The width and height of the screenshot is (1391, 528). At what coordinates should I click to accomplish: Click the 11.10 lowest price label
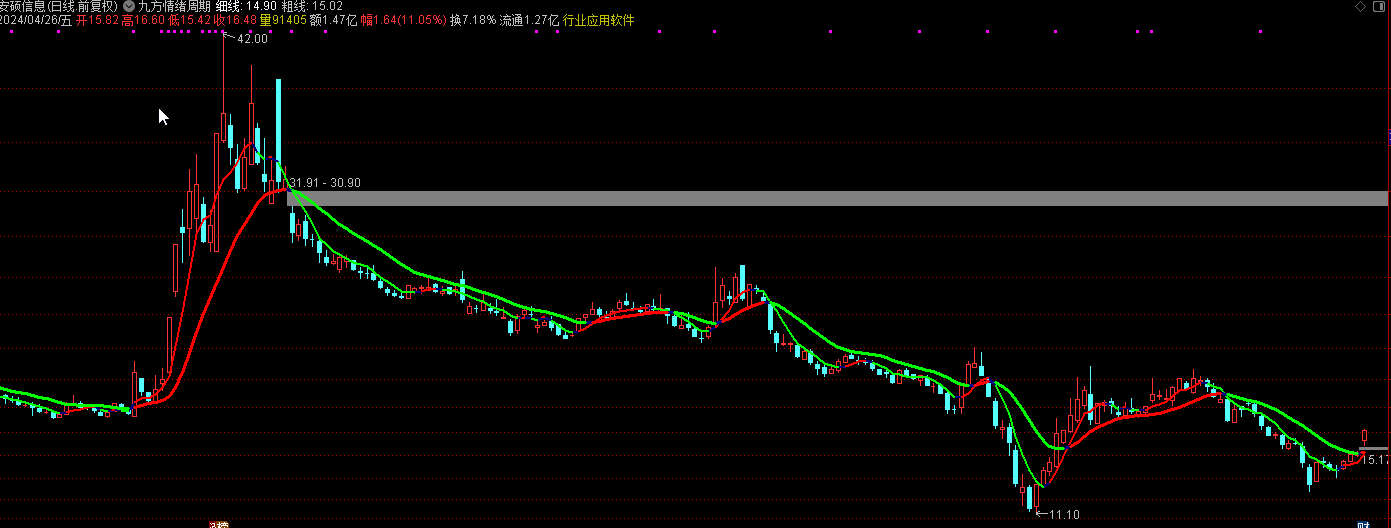point(1064,514)
